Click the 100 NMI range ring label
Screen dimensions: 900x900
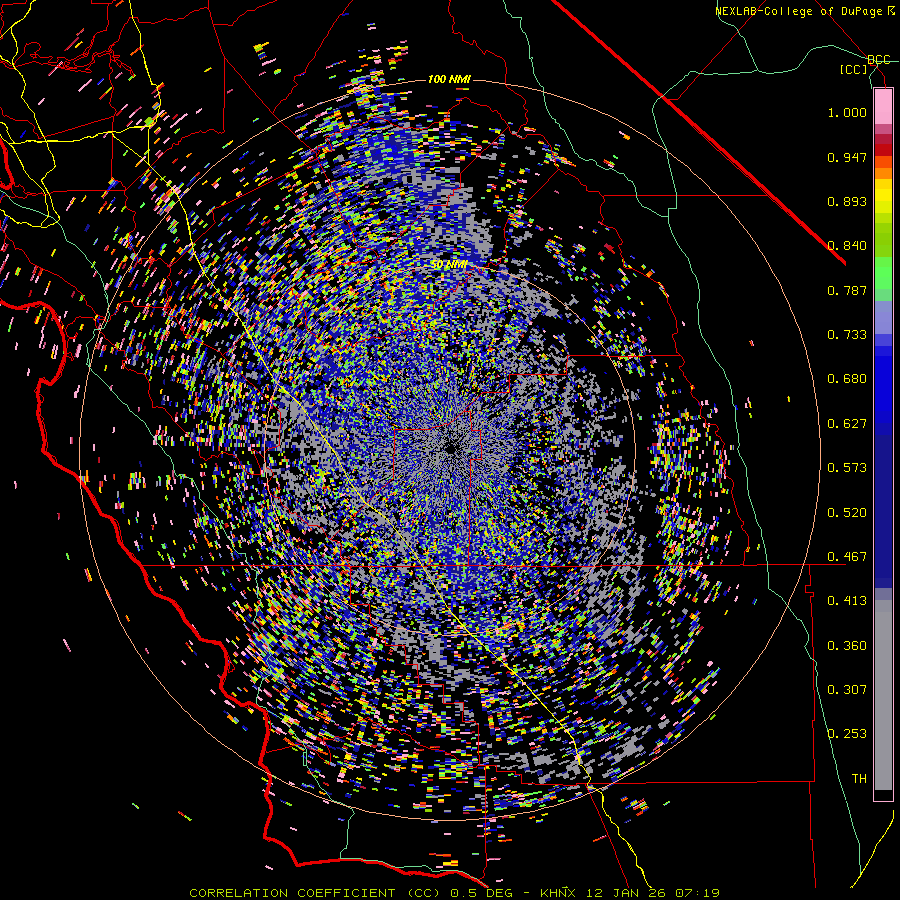[449, 79]
